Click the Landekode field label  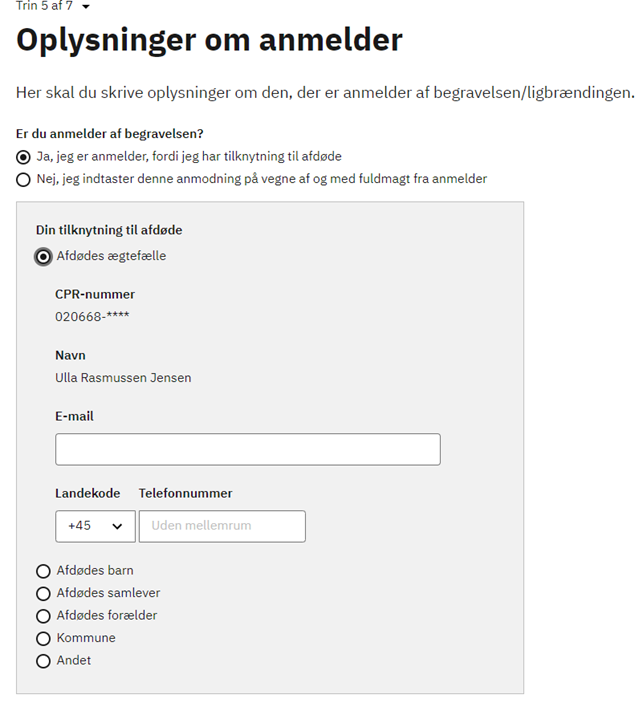pyautogui.click(x=88, y=493)
